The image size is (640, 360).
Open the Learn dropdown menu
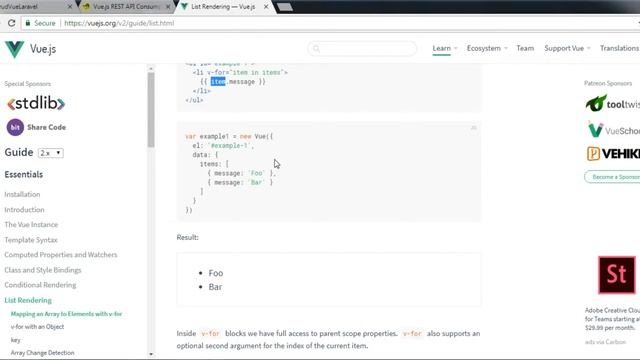[x=445, y=48]
